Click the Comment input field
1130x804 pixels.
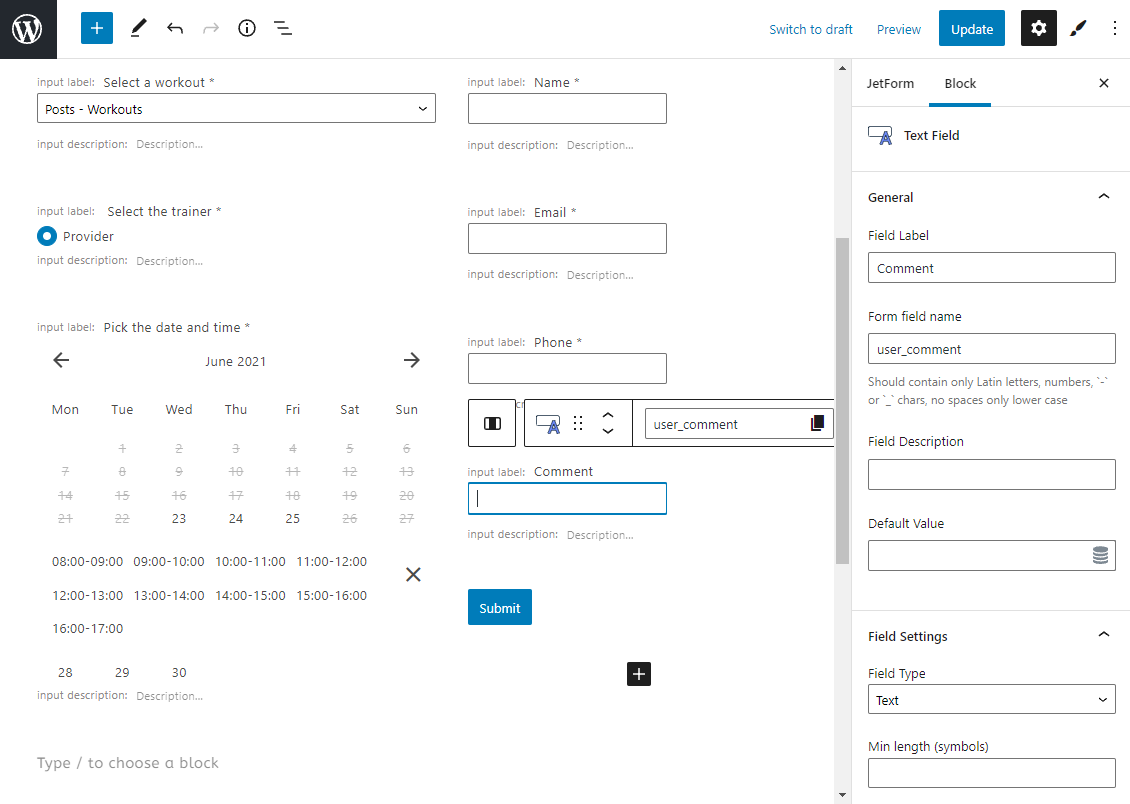(567, 499)
